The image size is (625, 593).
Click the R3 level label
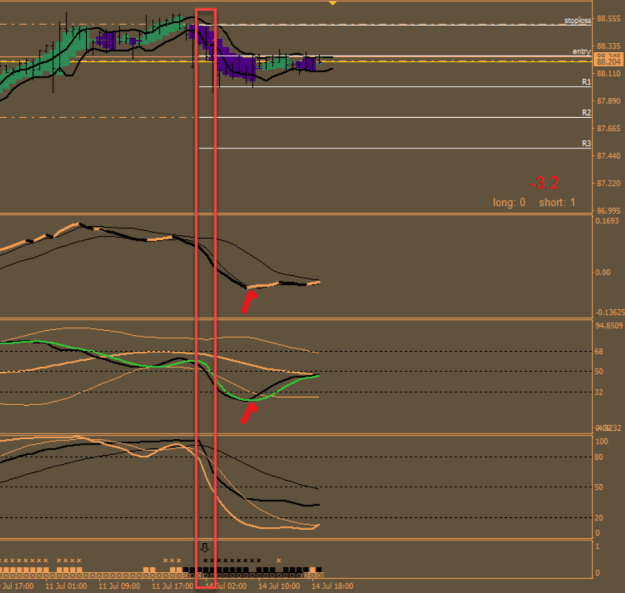coord(586,143)
